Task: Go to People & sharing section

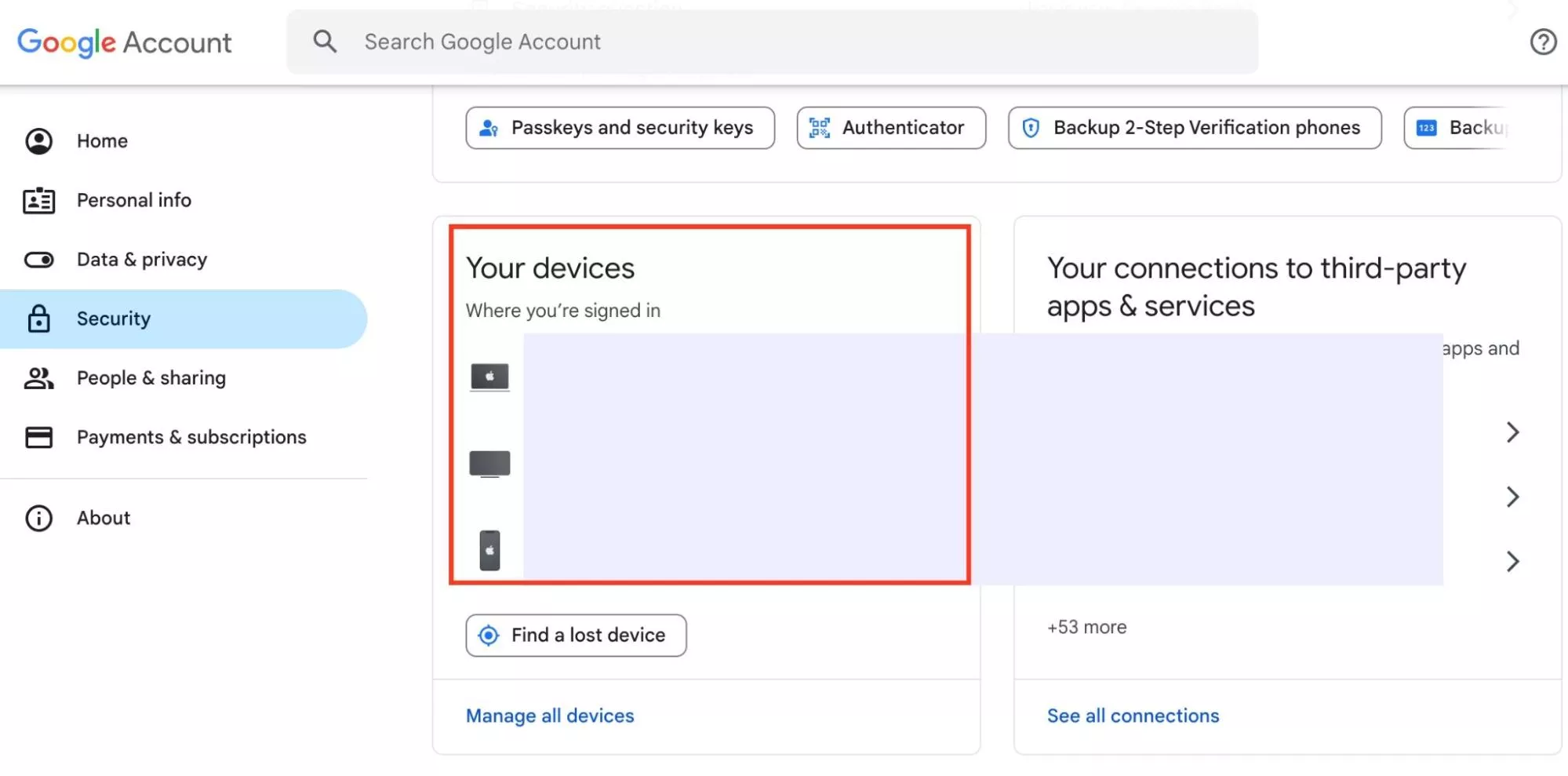Action: pyautogui.click(x=151, y=378)
